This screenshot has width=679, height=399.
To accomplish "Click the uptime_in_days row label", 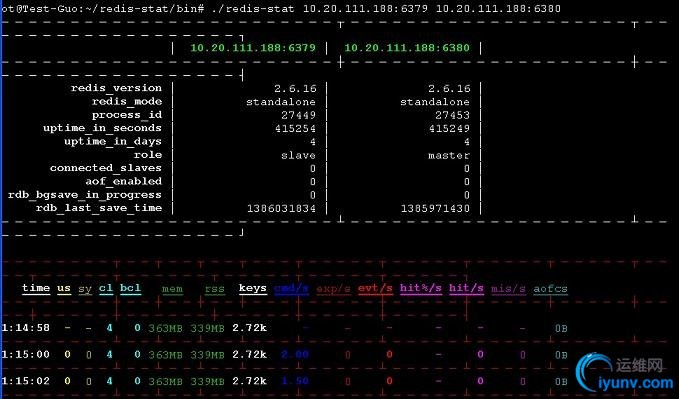I will pyautogui.click(x=113, y=142).
